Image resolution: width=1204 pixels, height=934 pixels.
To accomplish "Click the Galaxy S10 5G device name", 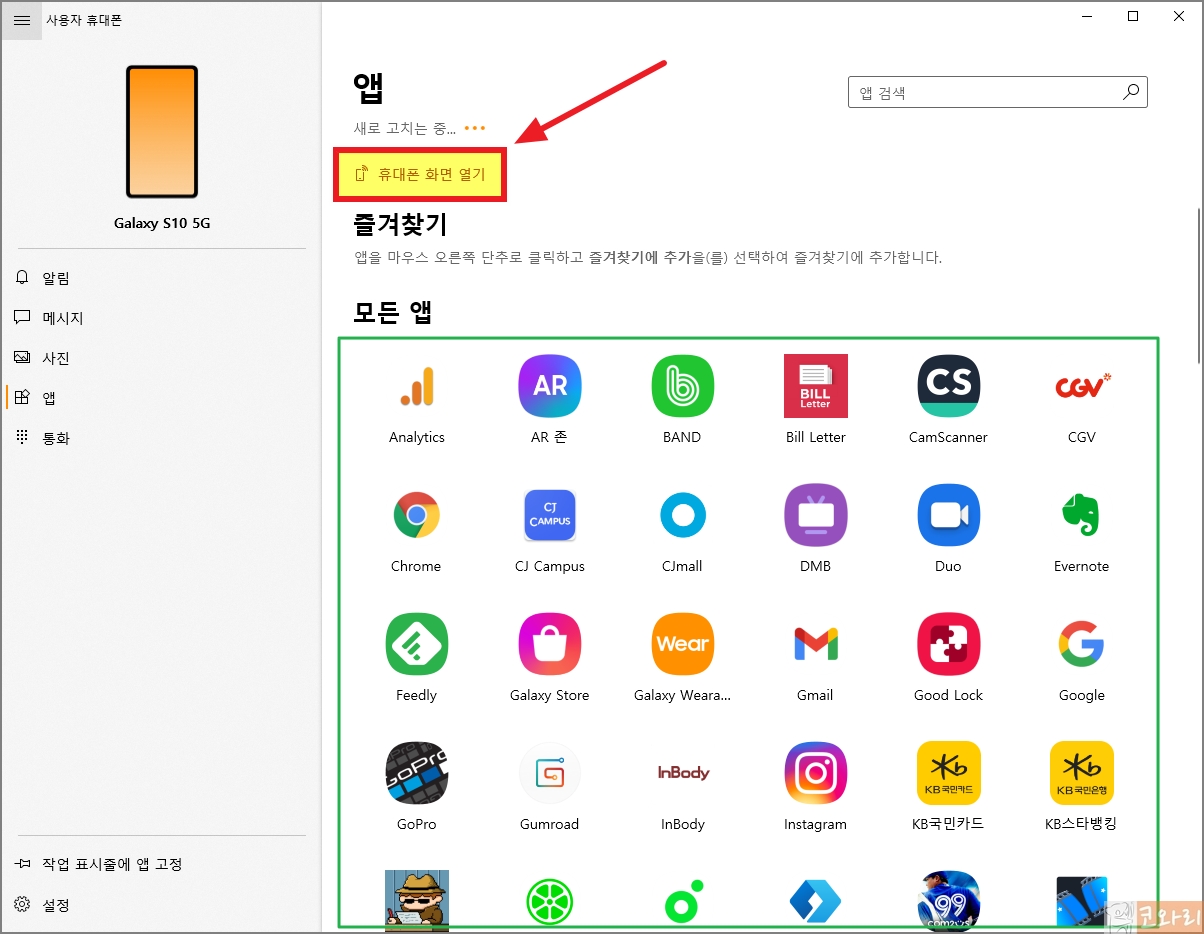I will tap(162, 224).
